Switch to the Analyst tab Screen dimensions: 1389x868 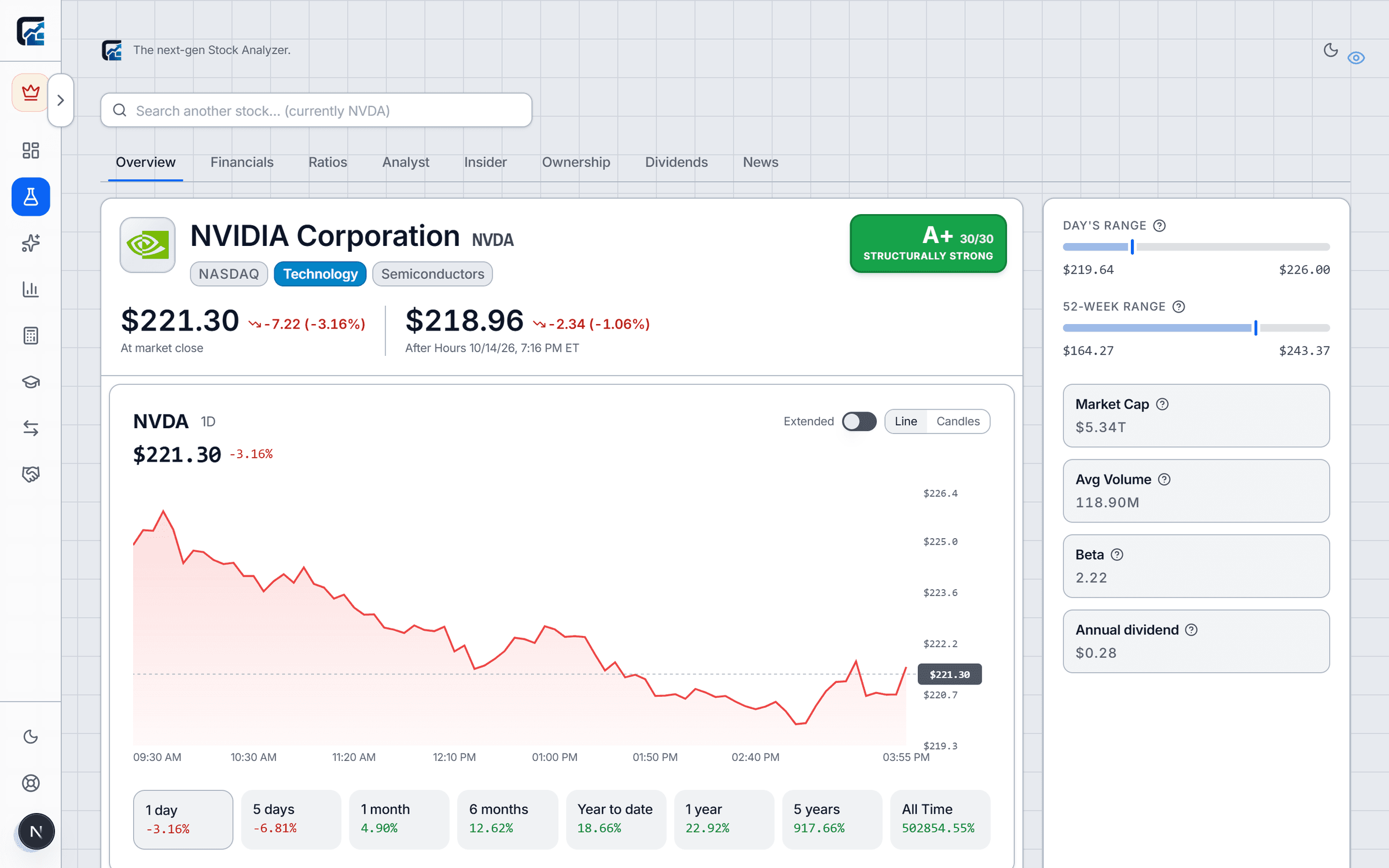[406, 163]
